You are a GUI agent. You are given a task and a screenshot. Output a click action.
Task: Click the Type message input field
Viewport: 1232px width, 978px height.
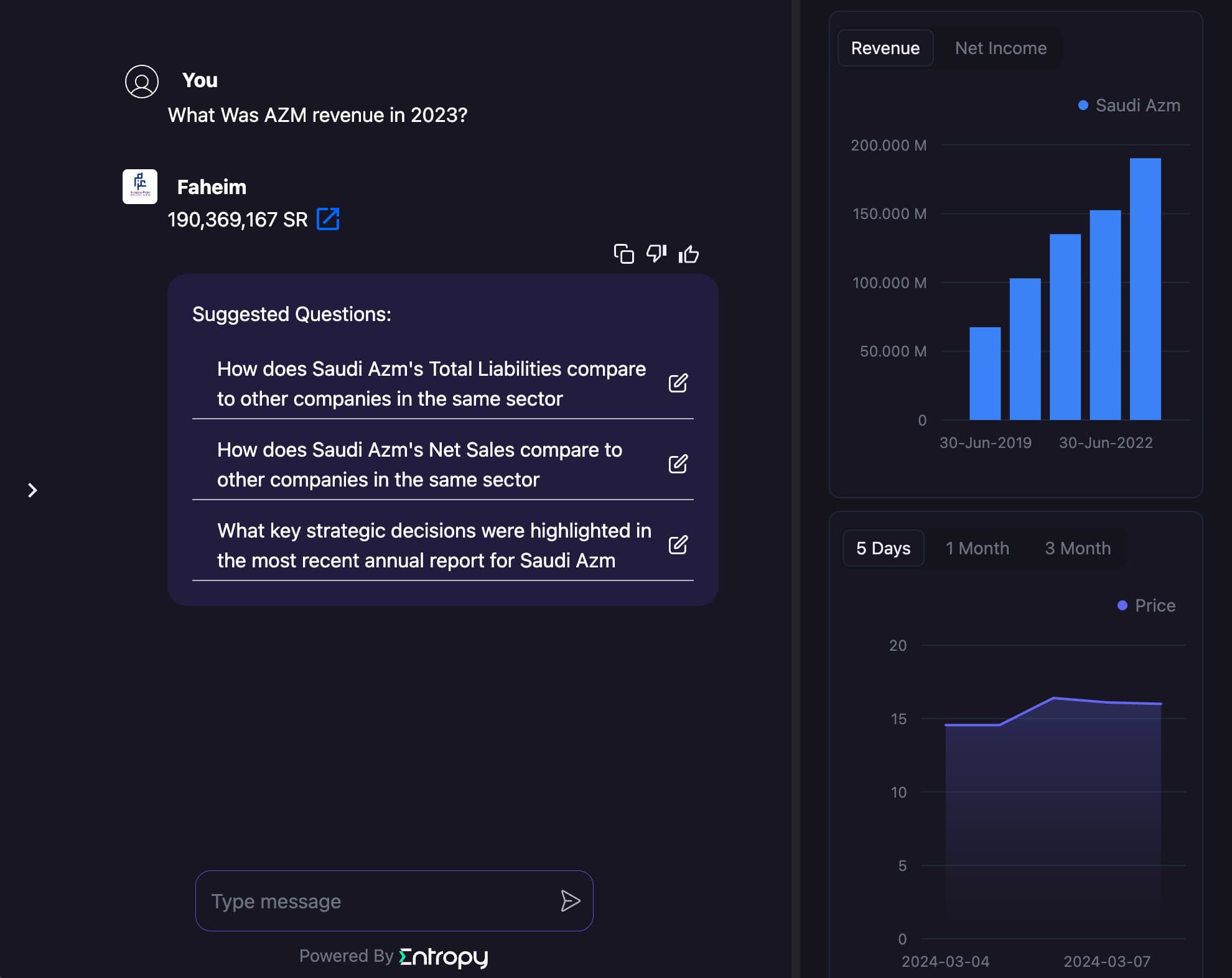(x=394, y=901)
